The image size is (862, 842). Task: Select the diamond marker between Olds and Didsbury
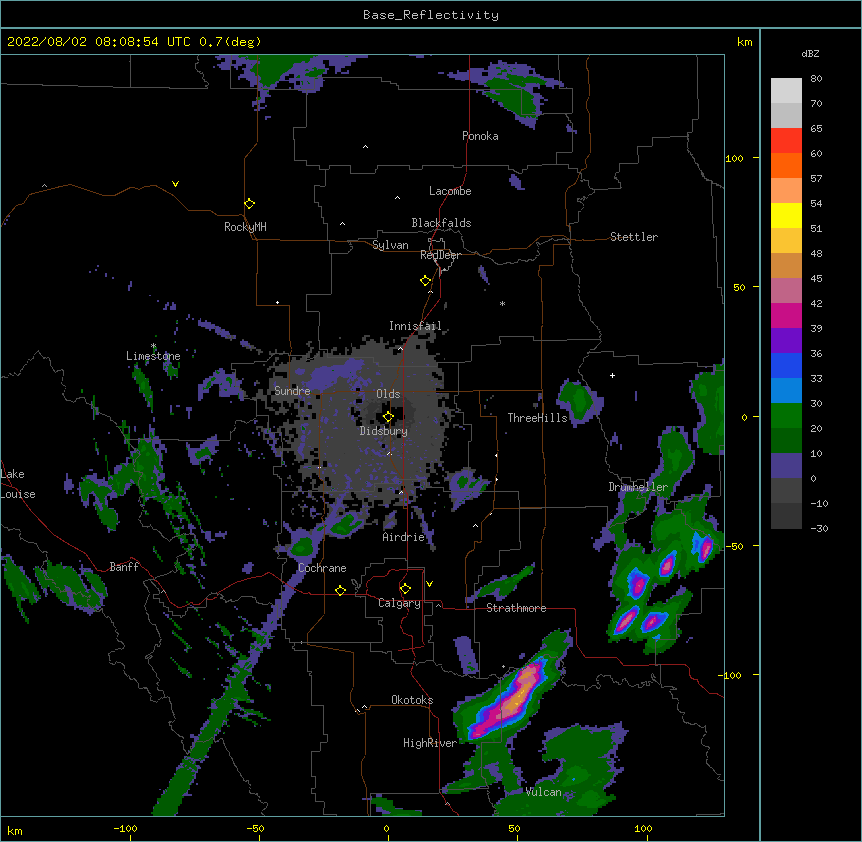pyautogui.click(x=388, y=417)
